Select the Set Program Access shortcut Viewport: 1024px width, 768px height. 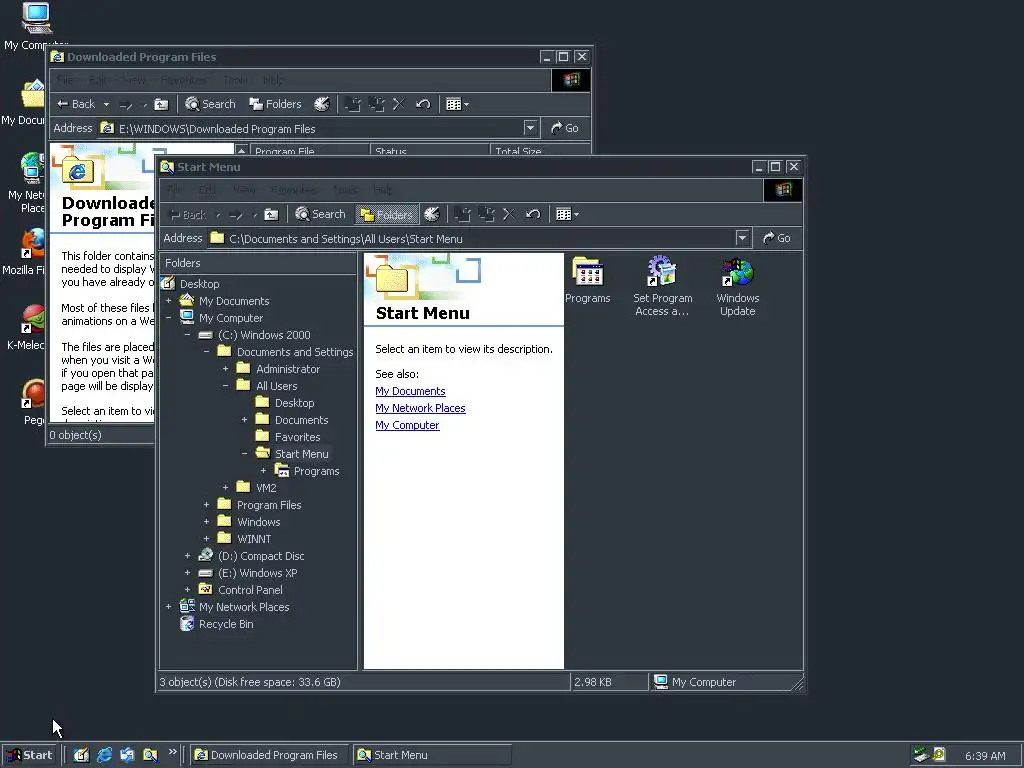(x=662, y=287)
